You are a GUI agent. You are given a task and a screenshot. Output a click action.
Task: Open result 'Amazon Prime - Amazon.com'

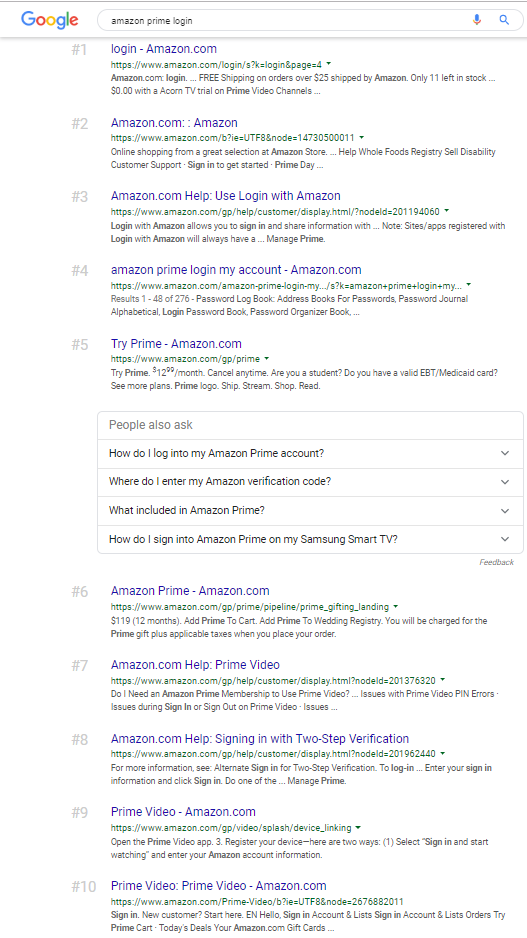coord(190,591)
